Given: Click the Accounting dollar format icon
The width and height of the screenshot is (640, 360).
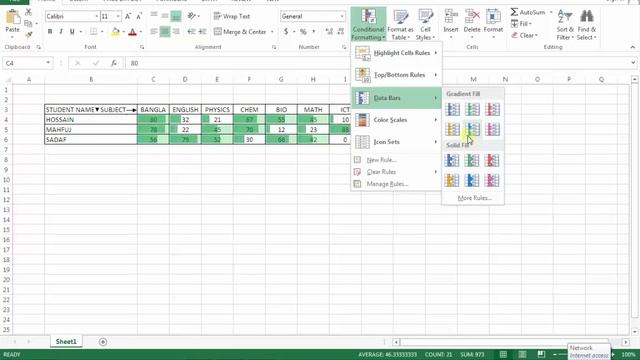Looking at the screenshot, I should [286, 31].
